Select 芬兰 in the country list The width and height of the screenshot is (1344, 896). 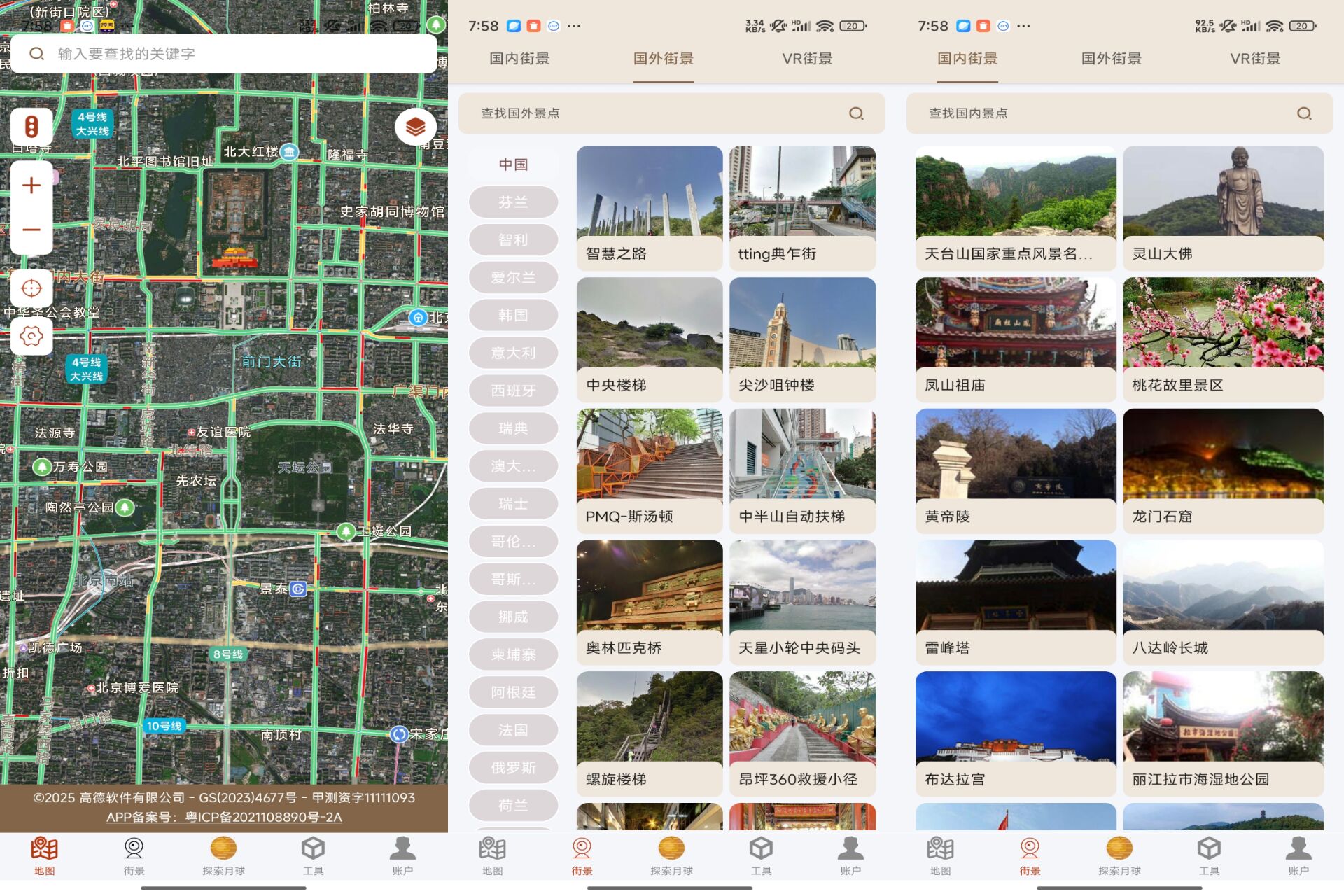click(x=513, y=202)
